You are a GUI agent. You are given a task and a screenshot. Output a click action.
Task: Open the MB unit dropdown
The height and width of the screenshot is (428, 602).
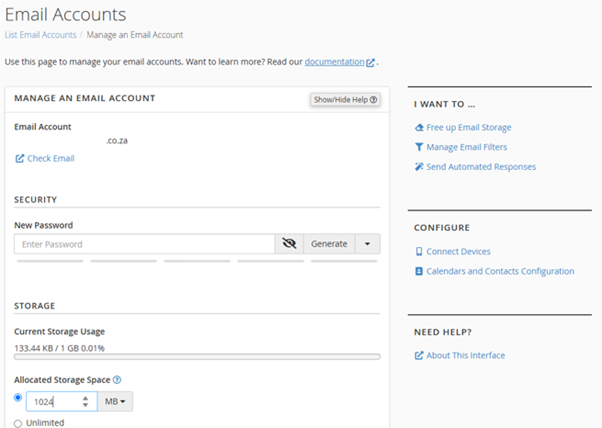tap(115, 402)
